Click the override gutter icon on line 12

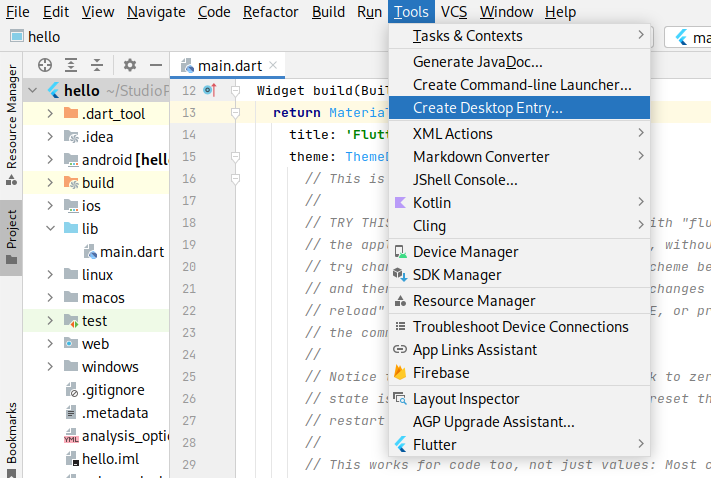click(x=209, y=90)
